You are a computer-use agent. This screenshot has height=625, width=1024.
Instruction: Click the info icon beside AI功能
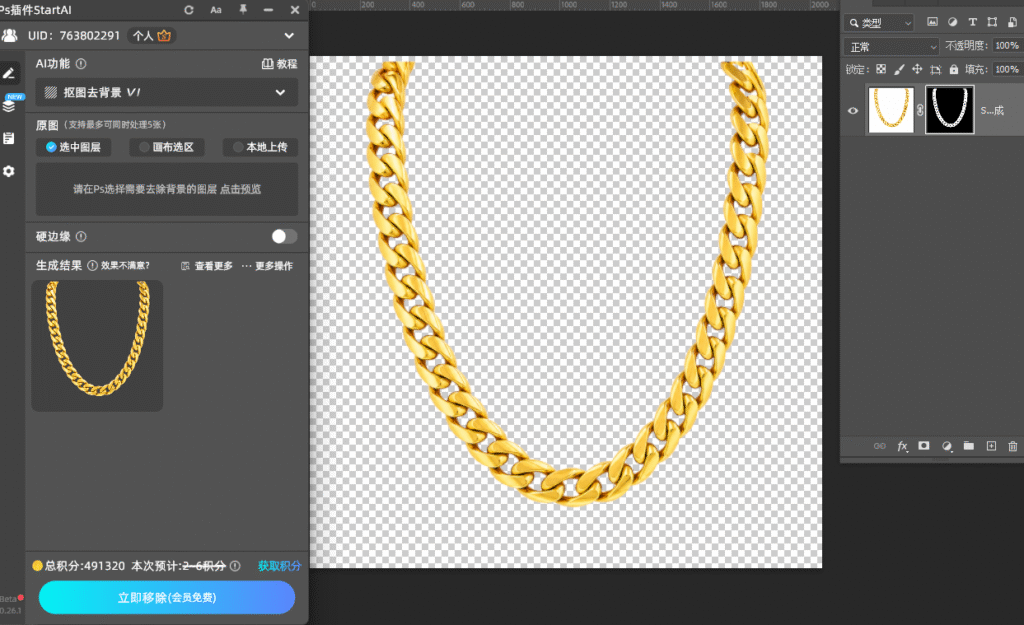tap(81, 64)
